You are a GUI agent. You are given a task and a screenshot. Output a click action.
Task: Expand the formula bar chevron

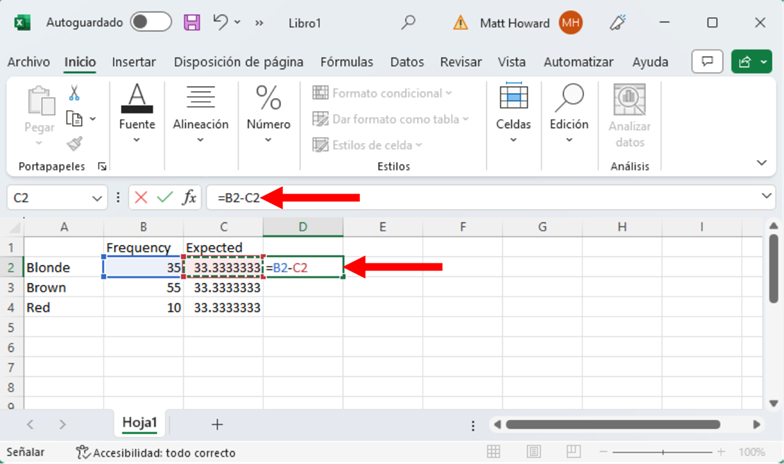[x=766, y=197]
